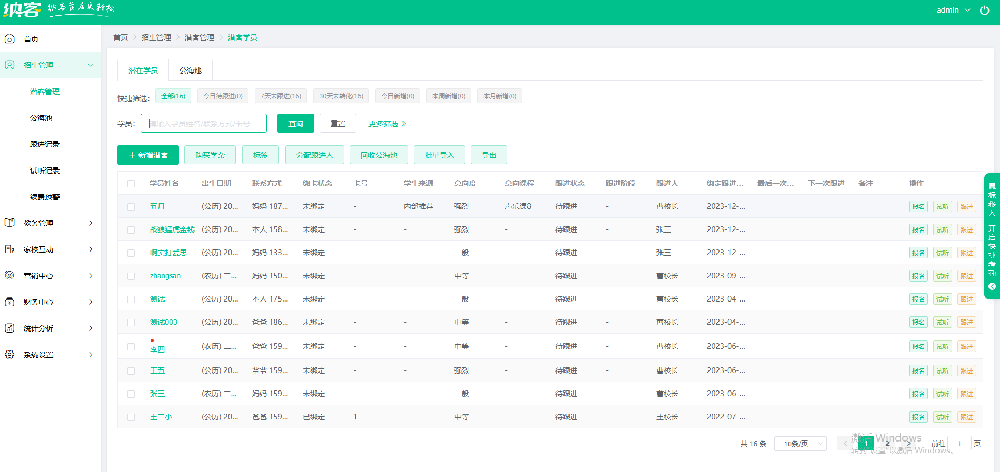Viewport: 1000px width, 472px height.
Task: Expand the 营销中心 menu chevron
Action: (91, 276)
